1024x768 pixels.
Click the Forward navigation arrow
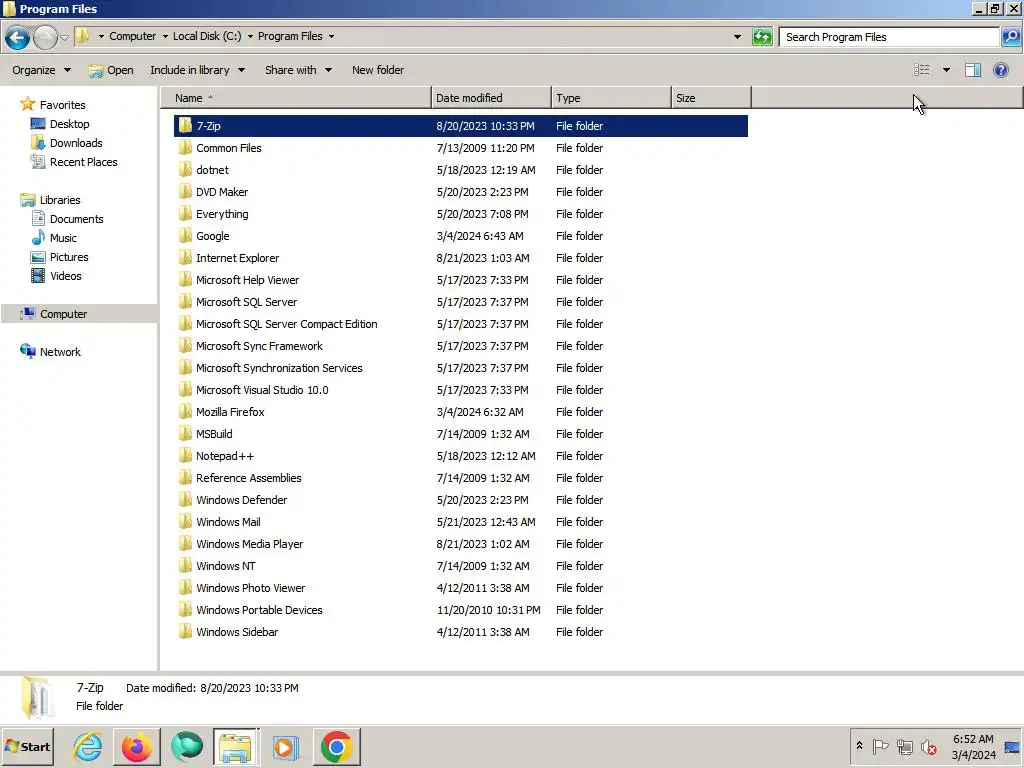(x=45, y=37)
